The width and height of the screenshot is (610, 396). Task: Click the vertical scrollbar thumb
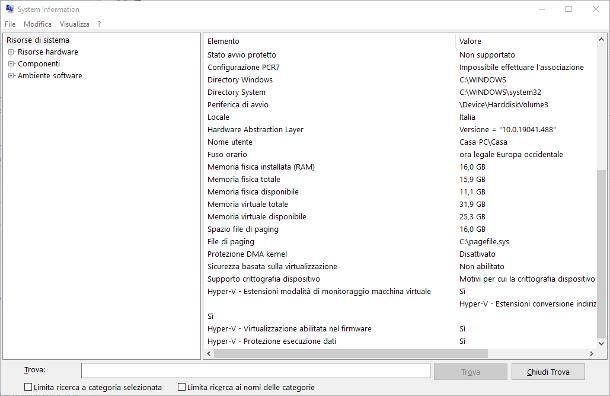601,254
